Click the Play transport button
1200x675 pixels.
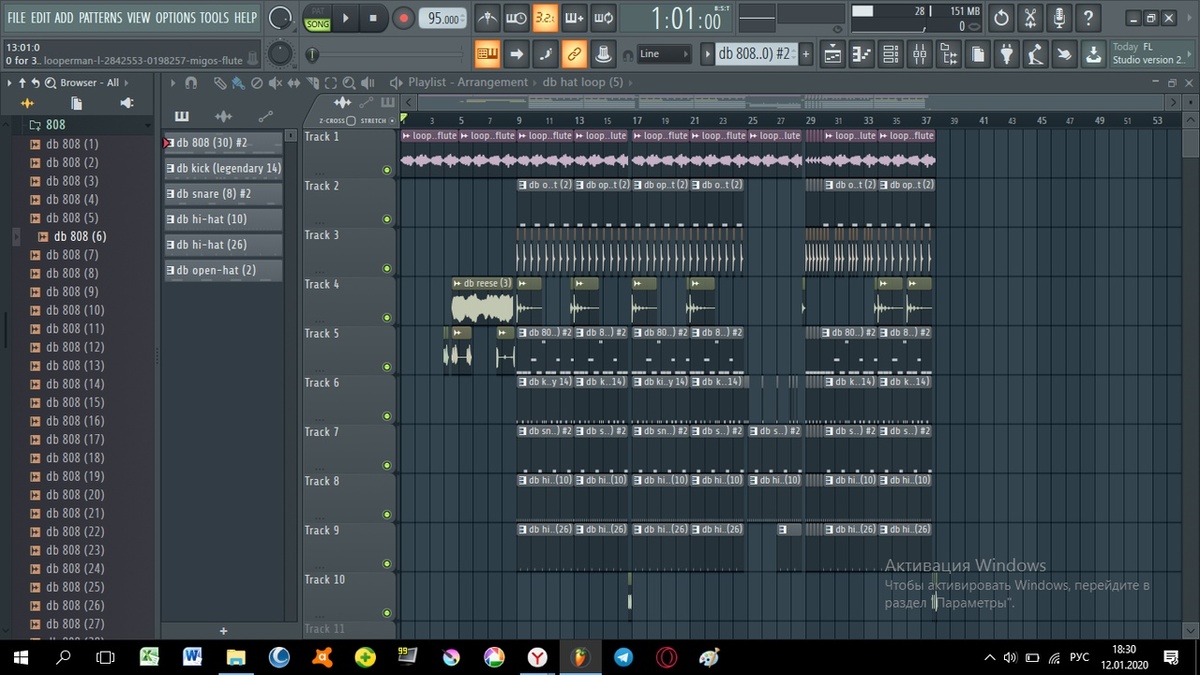tap(345, 18)
